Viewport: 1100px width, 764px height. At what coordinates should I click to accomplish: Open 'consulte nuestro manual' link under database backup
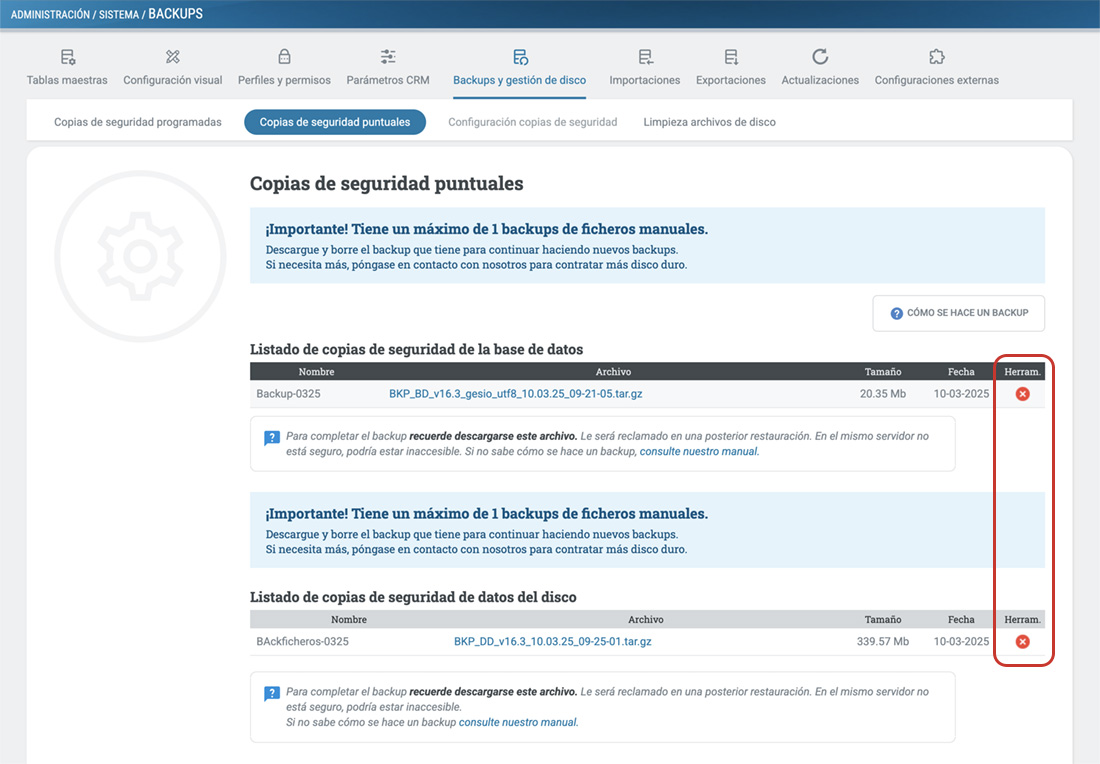coord(699,451)
